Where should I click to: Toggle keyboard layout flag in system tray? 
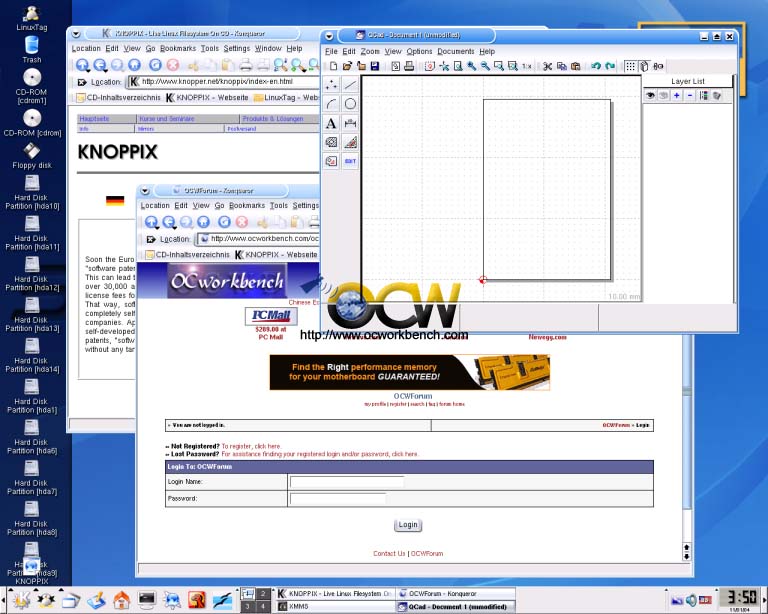coord(705,600)
